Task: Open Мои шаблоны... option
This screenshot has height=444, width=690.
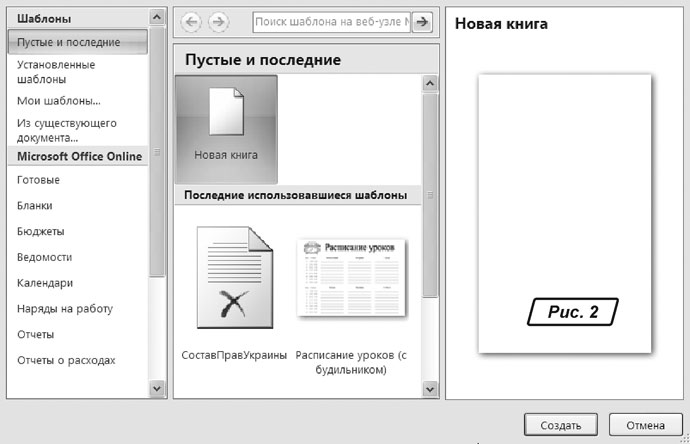Action: (x=59, y=100)
